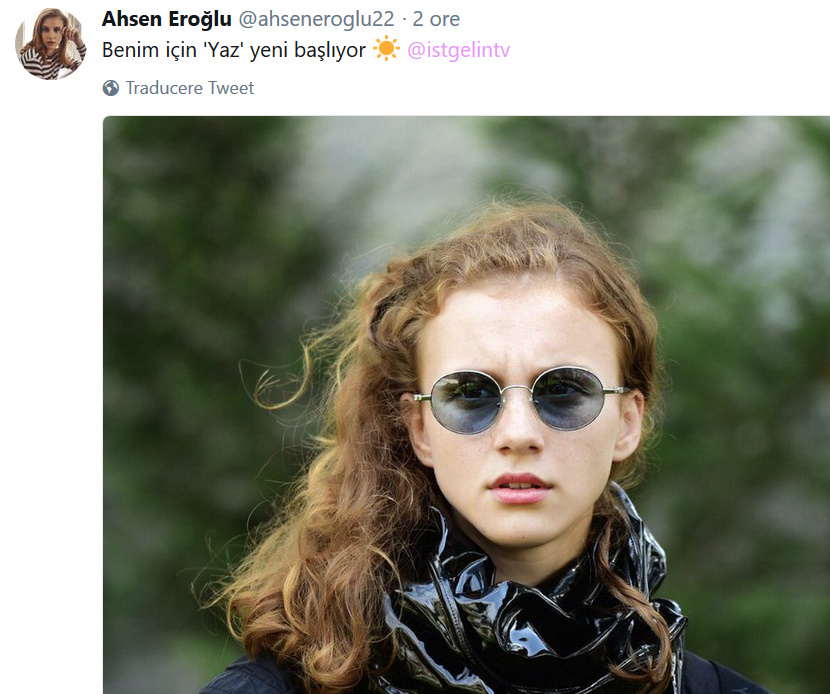The width and height of the screenshot is (830, 694).
Task: Click the woman's red lips in the photo
Action: (520, 488)
